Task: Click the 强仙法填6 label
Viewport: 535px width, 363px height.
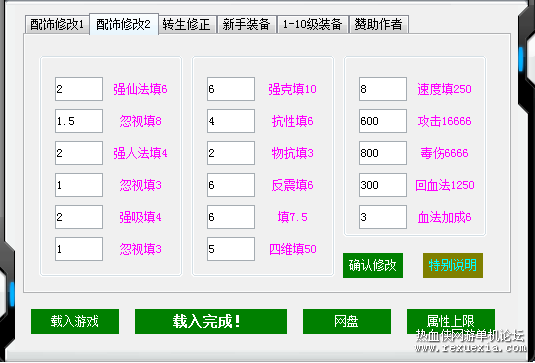Action: click(140, 89)
